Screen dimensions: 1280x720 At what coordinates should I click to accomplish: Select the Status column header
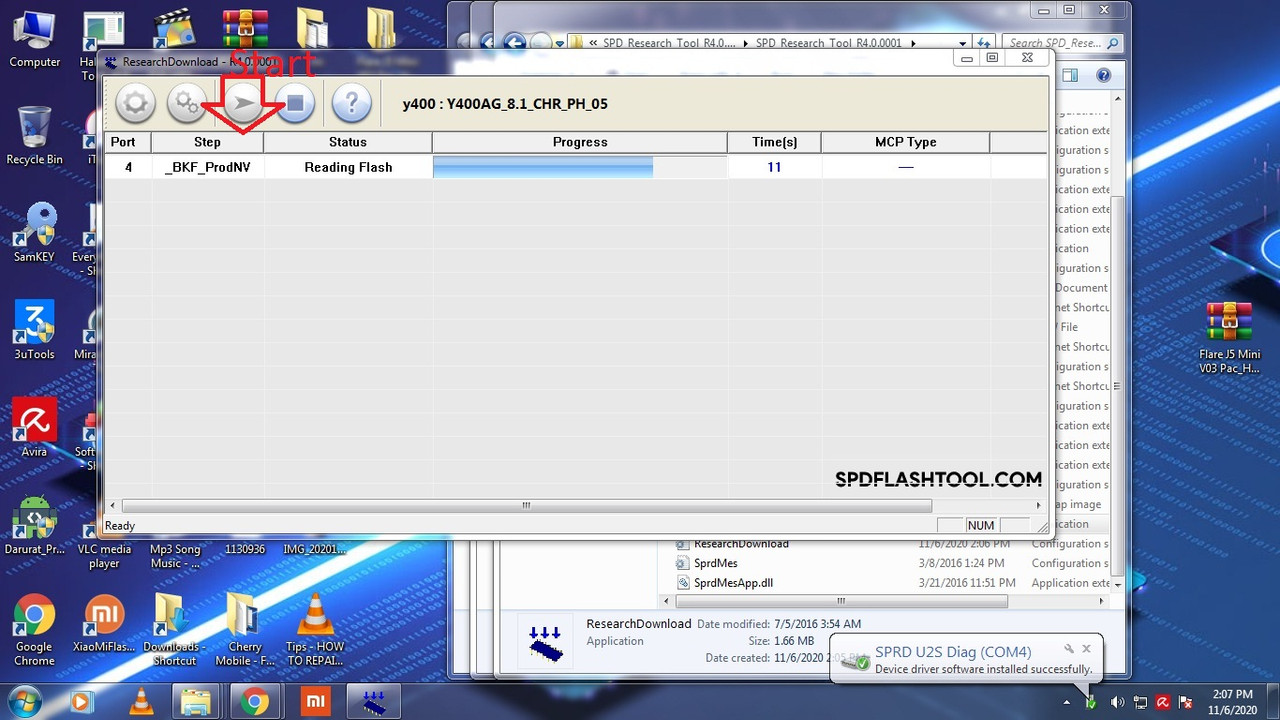pos(348,142)
